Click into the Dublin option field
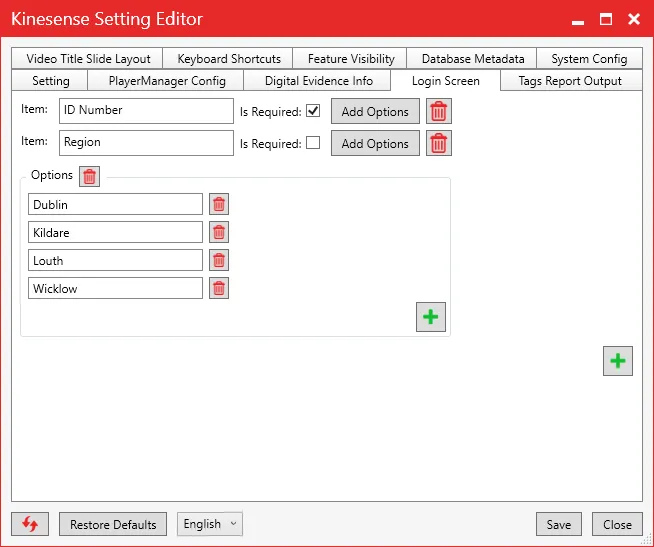The image size is (654, 547). click(x=116, y=204)
